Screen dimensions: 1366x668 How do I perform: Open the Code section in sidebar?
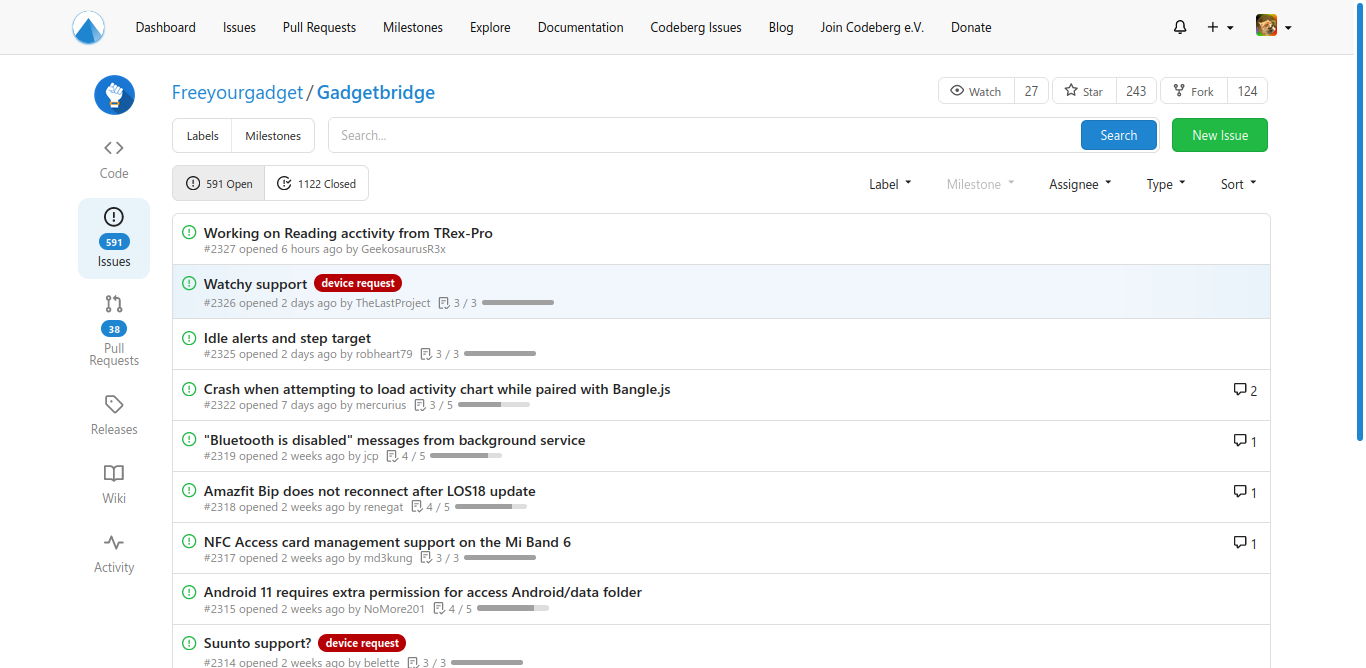(114, 160)
